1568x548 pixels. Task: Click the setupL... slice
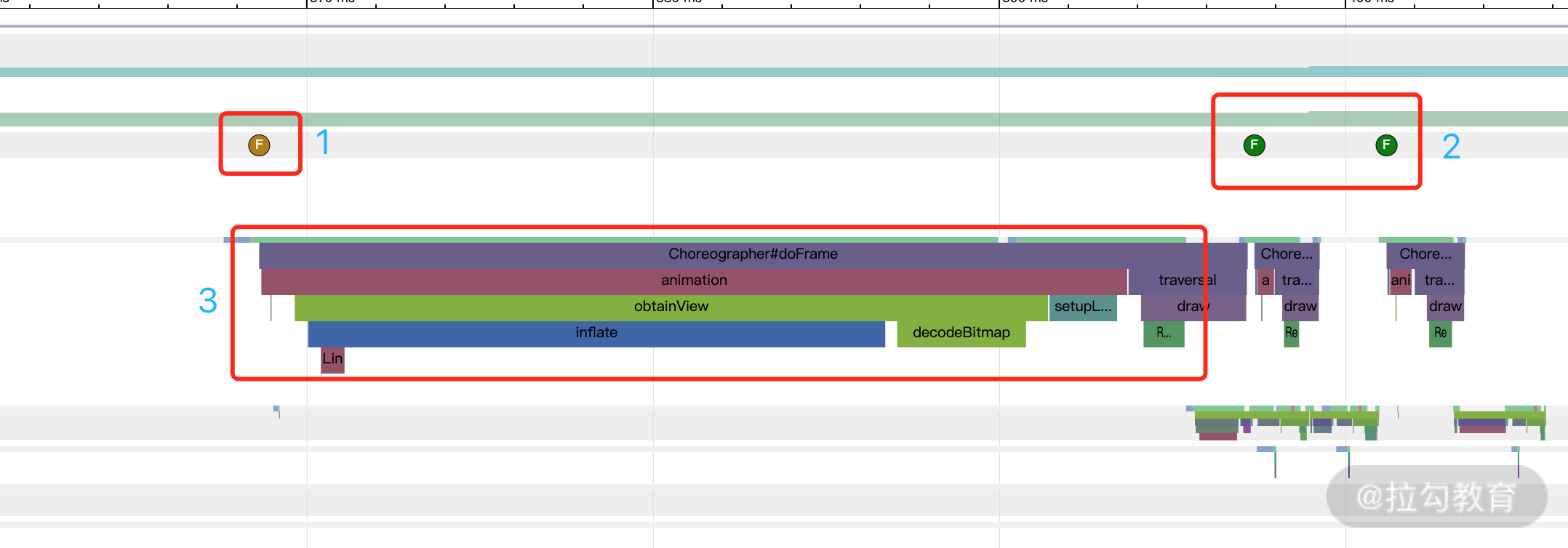point(1083,307)
